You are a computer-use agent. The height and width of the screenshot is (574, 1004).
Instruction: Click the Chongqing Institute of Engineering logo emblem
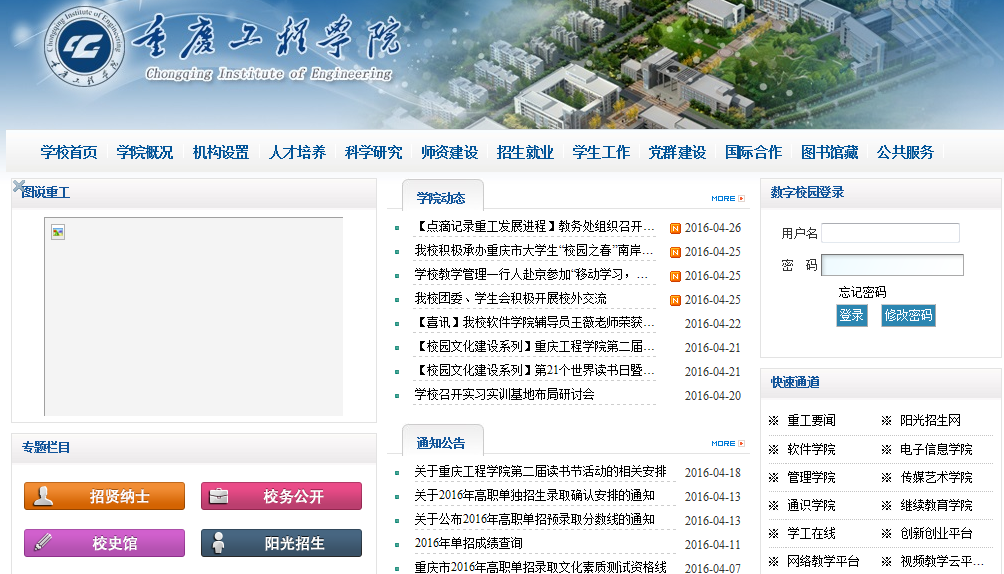(84, 47)
